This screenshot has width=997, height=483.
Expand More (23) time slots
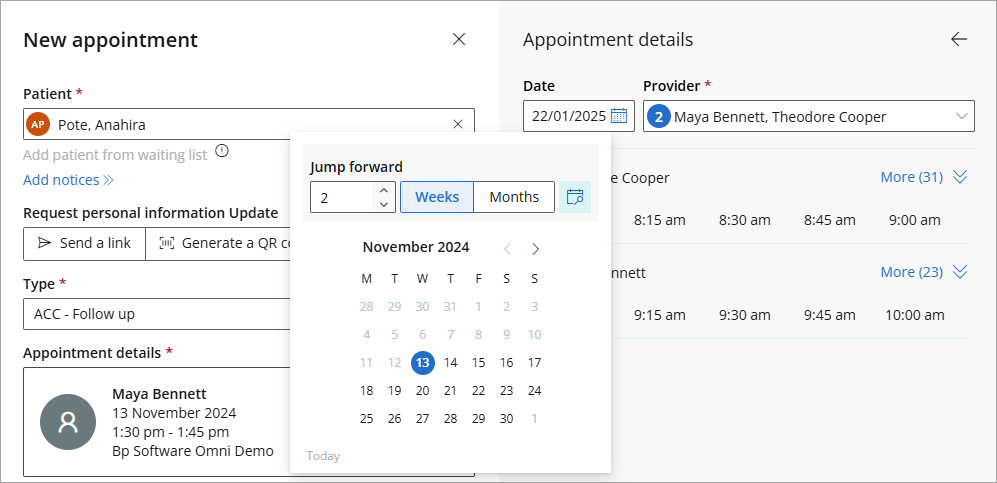(923, 272)
